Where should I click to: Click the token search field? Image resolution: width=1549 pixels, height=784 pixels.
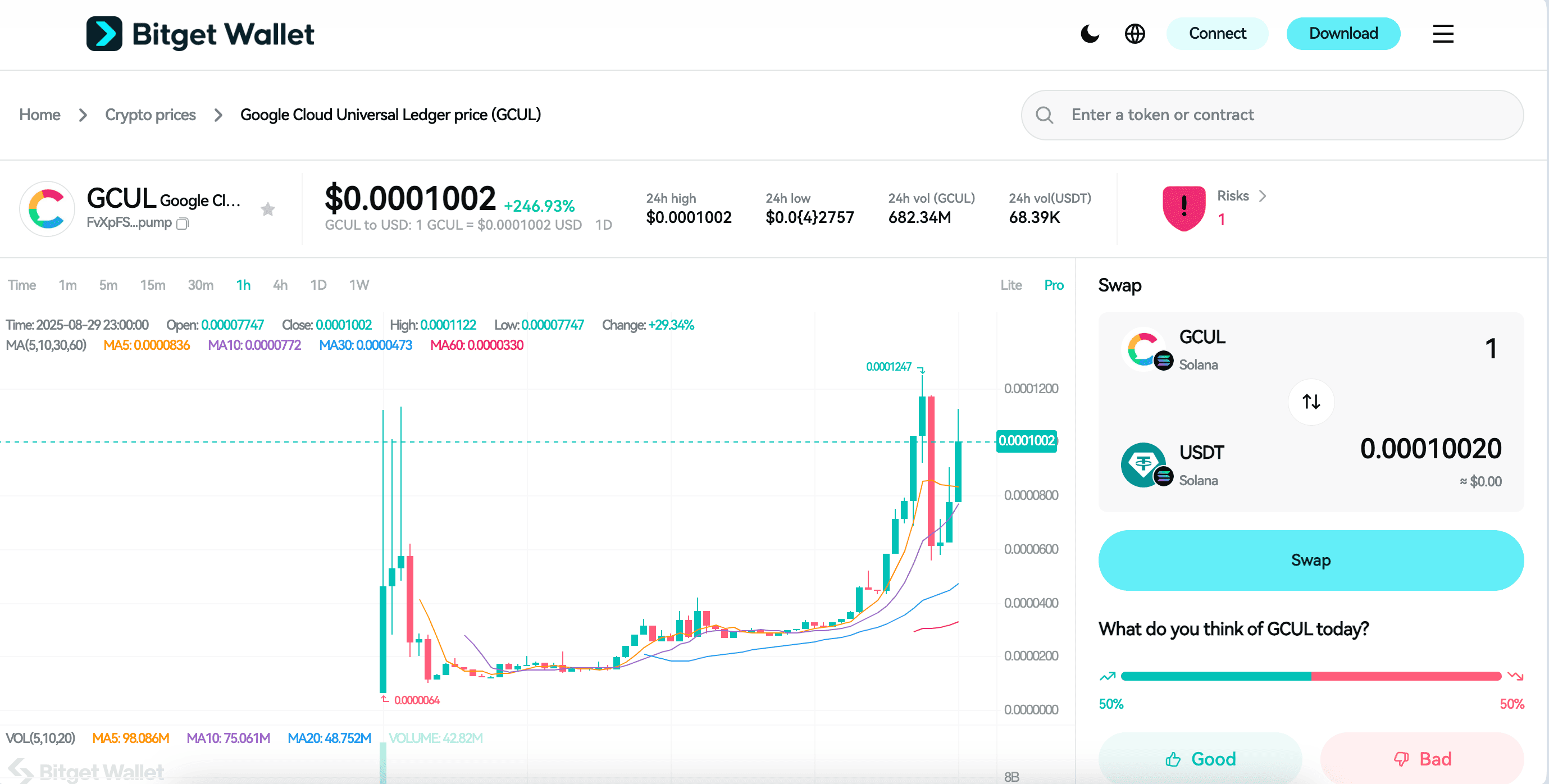(1272, 115)
